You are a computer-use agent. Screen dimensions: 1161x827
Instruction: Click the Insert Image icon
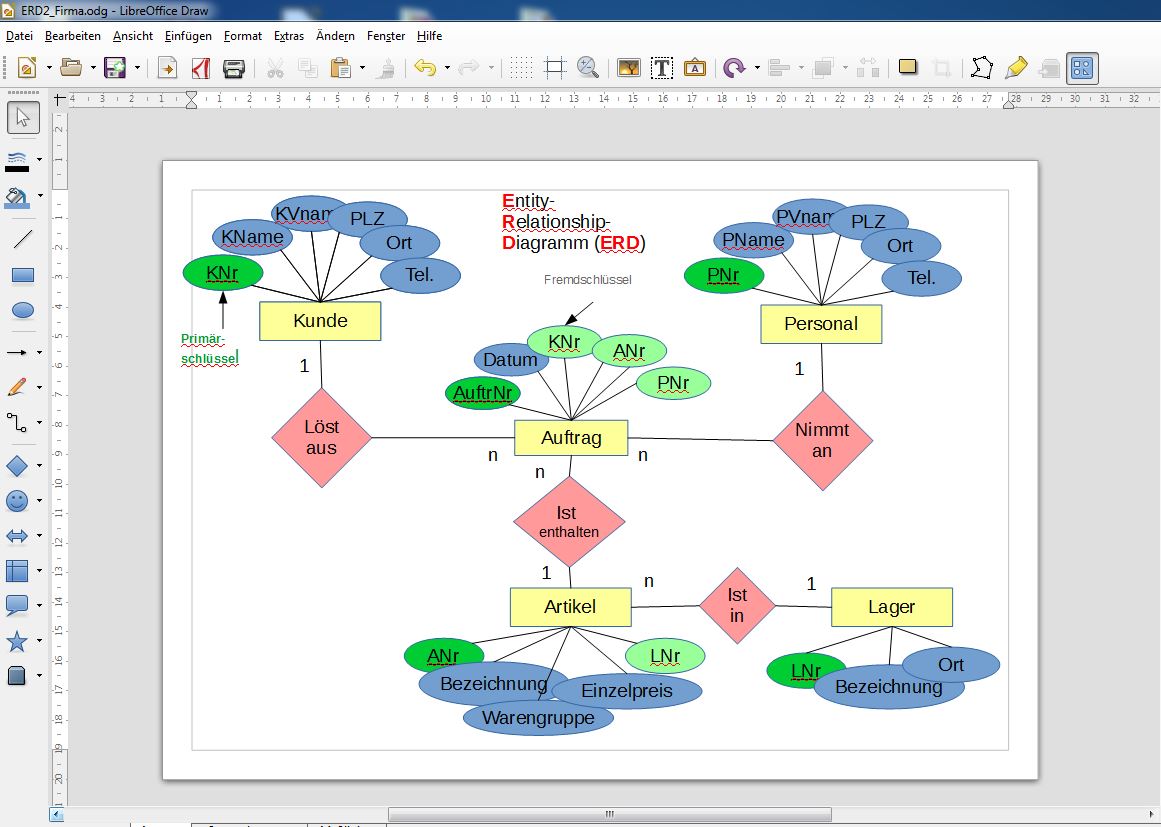(628, 68)
